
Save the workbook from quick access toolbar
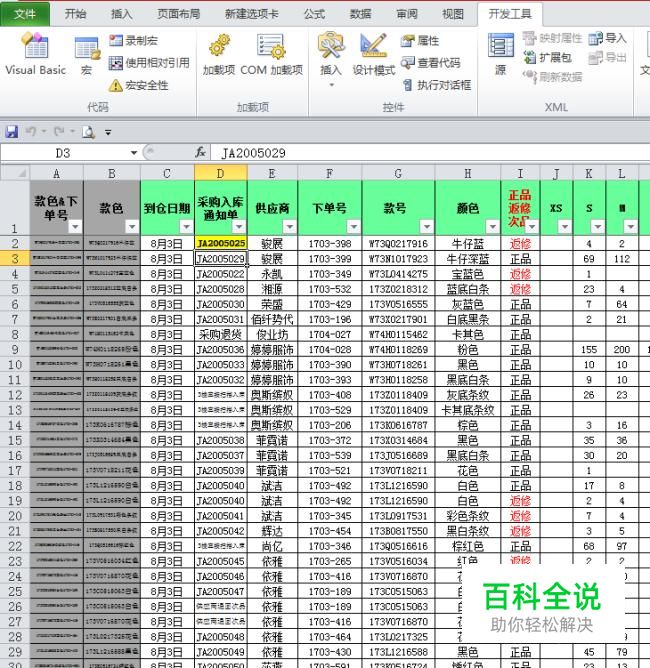tap(12, 132)
